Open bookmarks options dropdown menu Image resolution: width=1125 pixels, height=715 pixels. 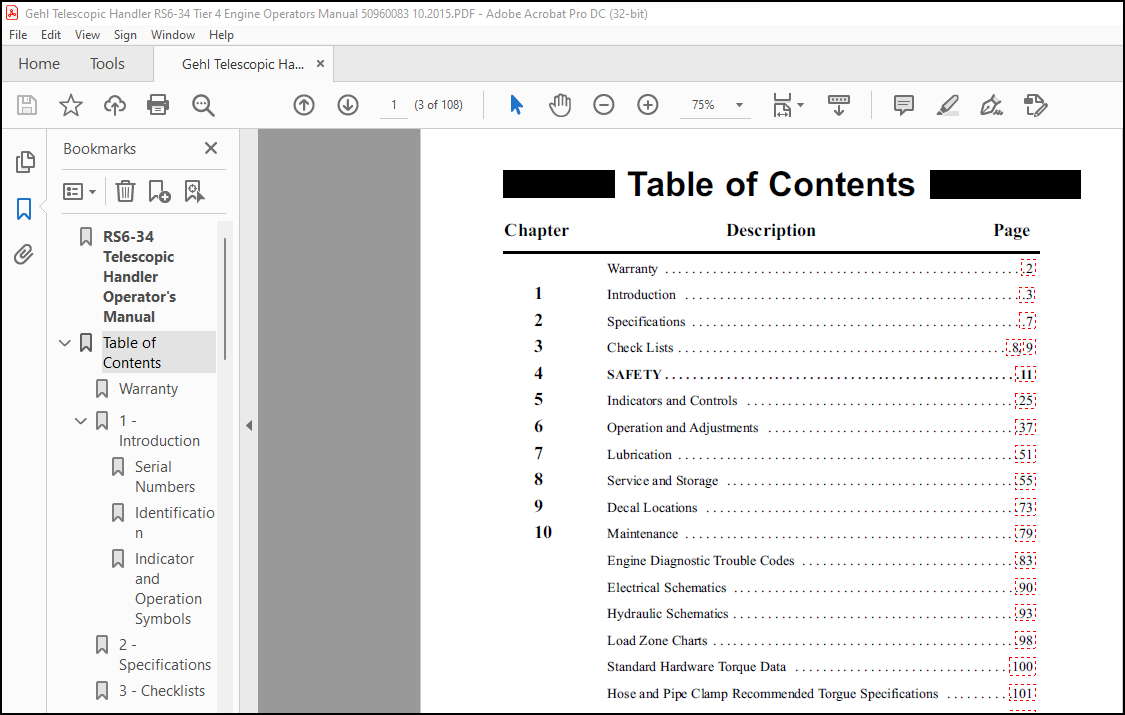[80, 191]
